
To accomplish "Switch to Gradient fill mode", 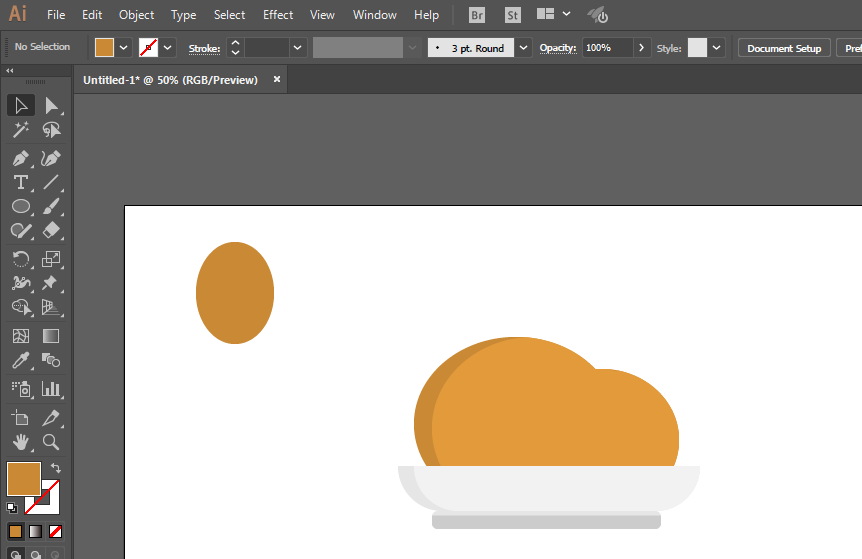I will (36, 531).
